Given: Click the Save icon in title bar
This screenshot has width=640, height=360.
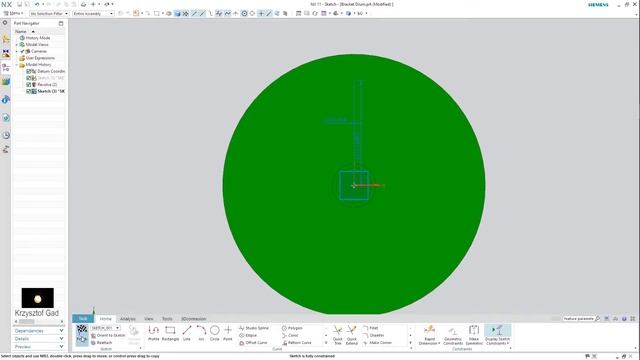Looking at the screenshot, I should 19,4.
